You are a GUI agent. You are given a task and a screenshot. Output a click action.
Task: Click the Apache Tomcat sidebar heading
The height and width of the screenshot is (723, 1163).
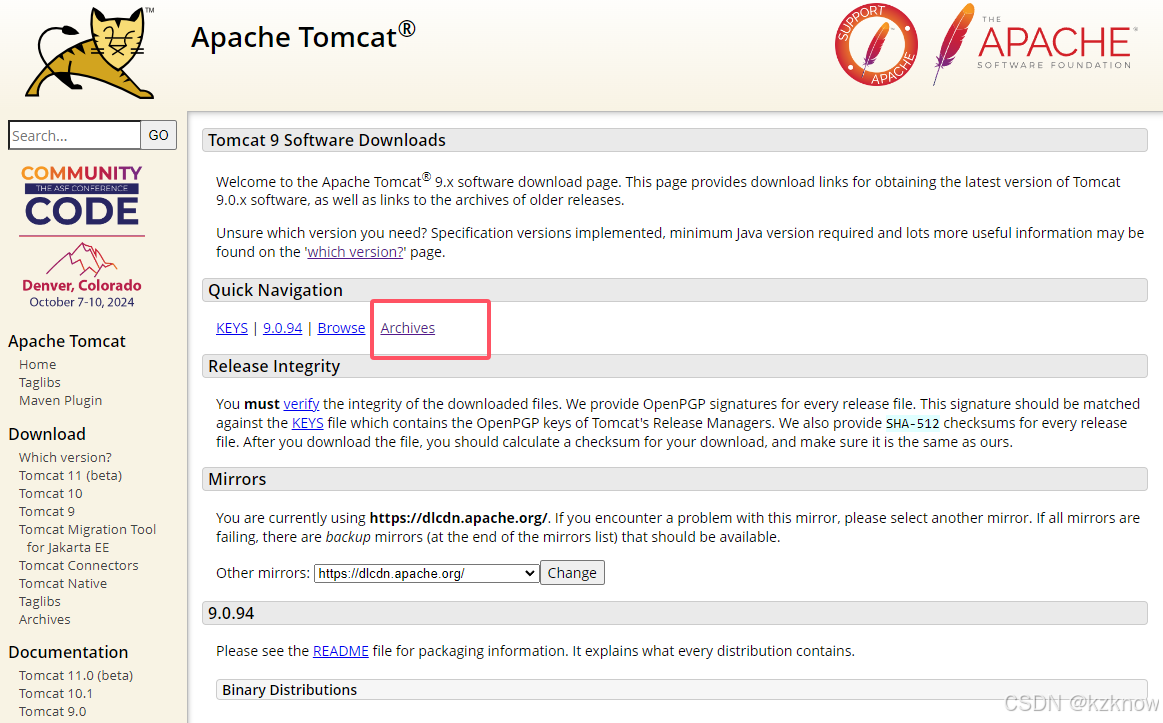coord(67,341)
